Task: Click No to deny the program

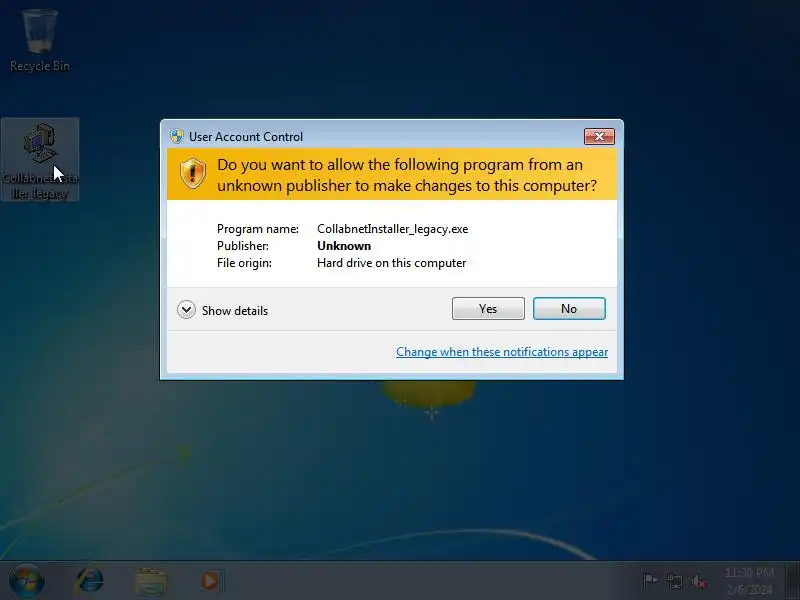Action: (569, 309)
